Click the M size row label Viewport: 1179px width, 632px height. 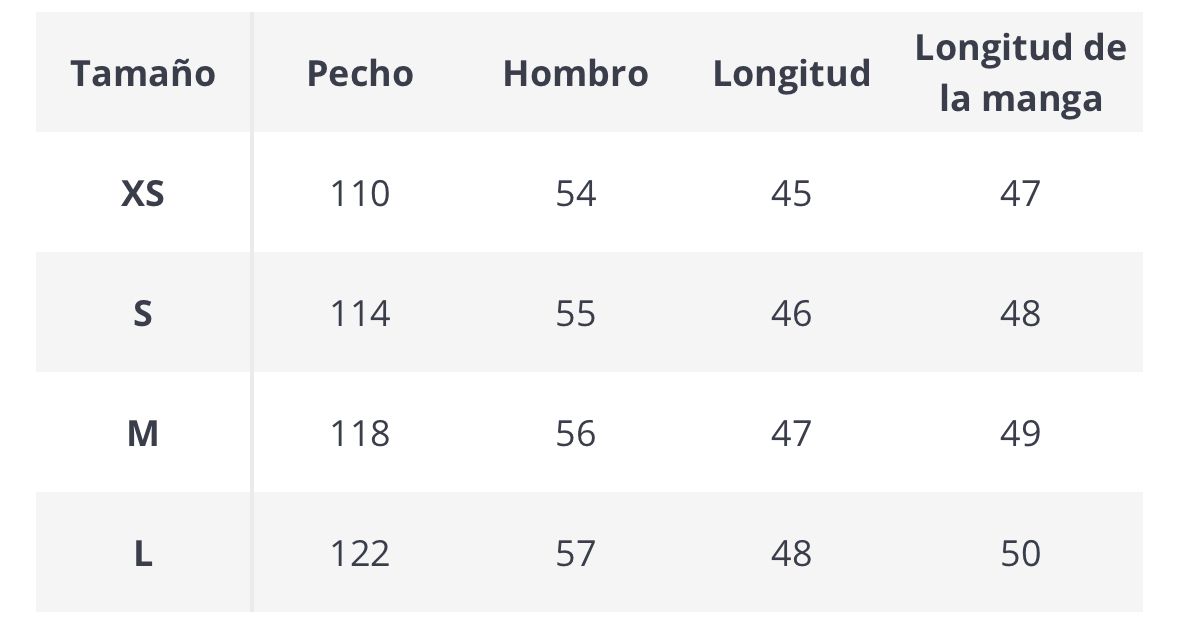click(143, 434)
